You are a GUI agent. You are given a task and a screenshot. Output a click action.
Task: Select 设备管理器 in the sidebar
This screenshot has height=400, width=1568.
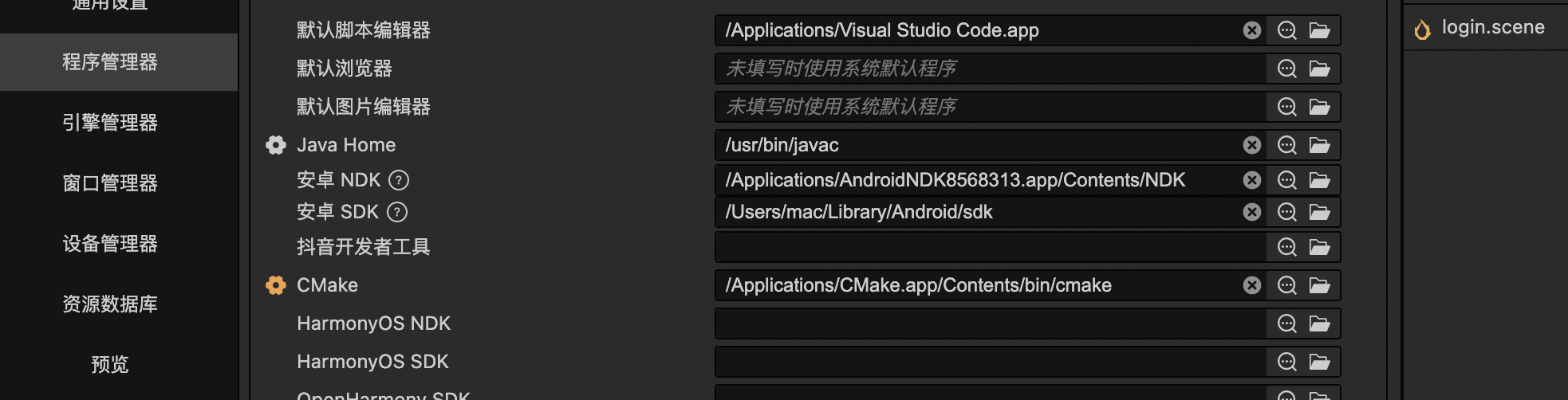(110, 244)
